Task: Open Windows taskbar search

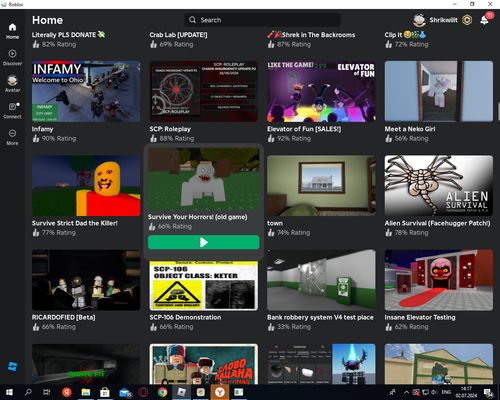Action: click(x=28, y=392)
